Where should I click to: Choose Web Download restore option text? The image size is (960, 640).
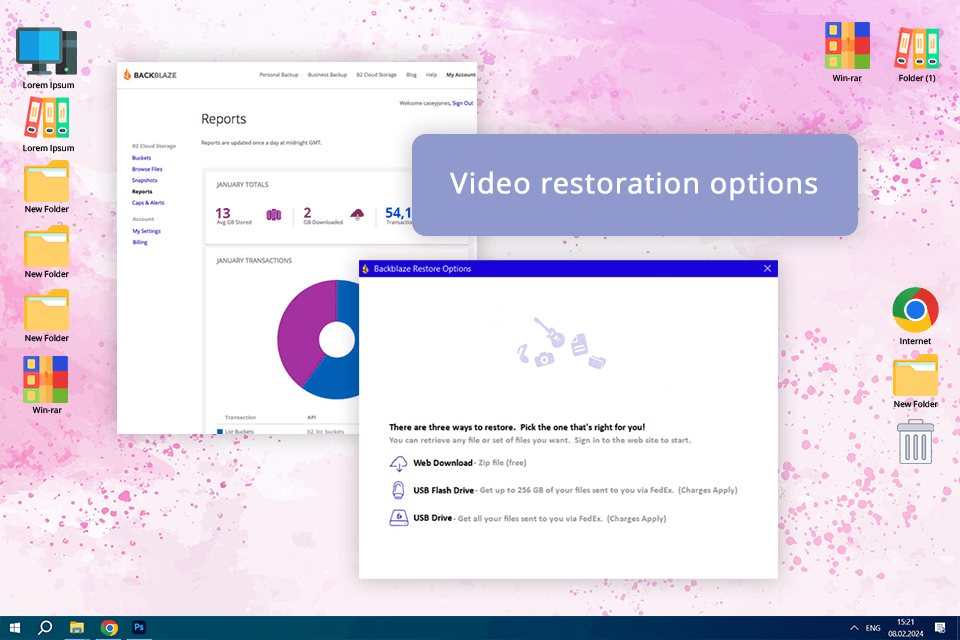click(x=443, y=463)
